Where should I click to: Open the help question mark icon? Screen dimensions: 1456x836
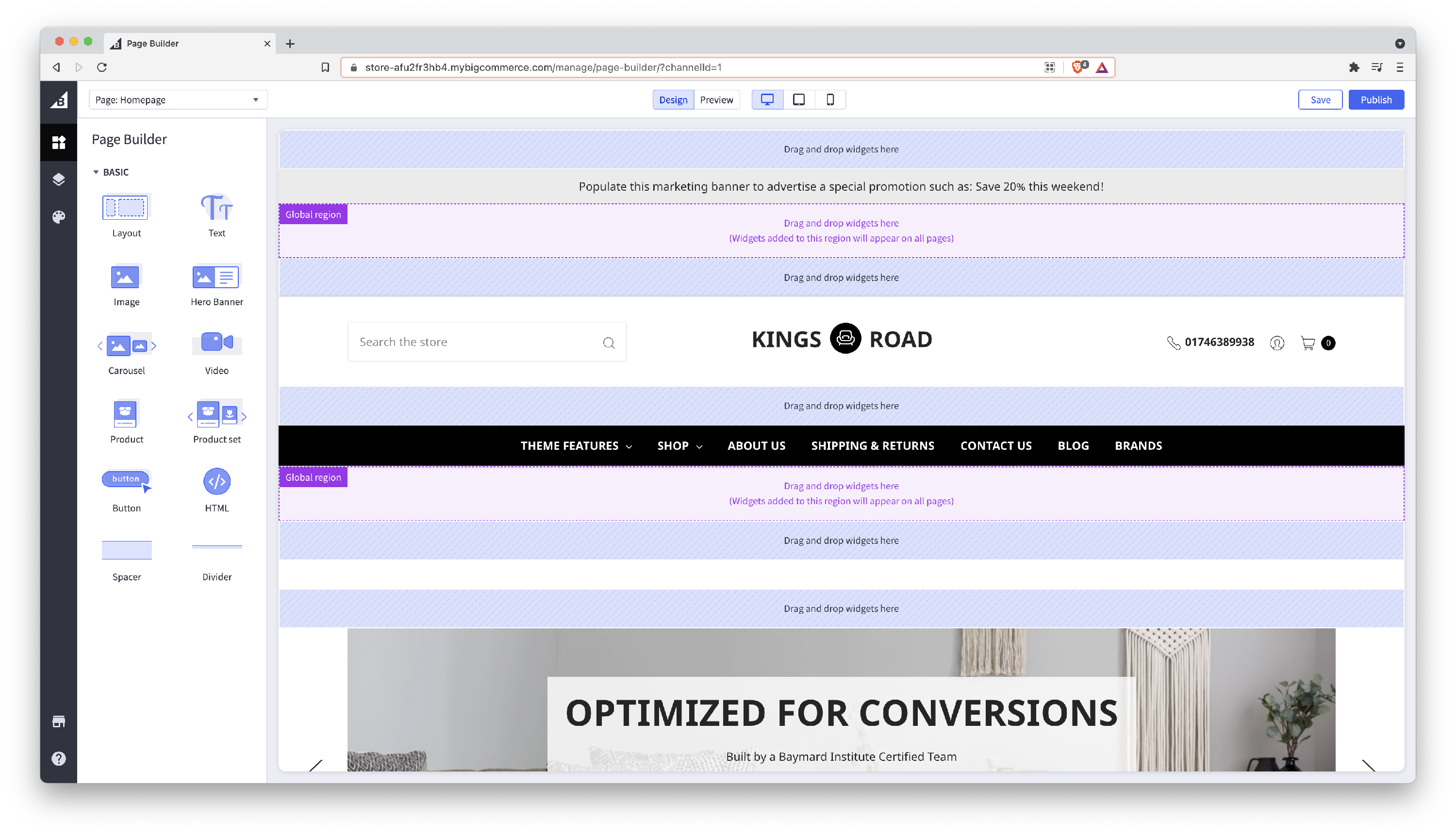click(59, 758)
